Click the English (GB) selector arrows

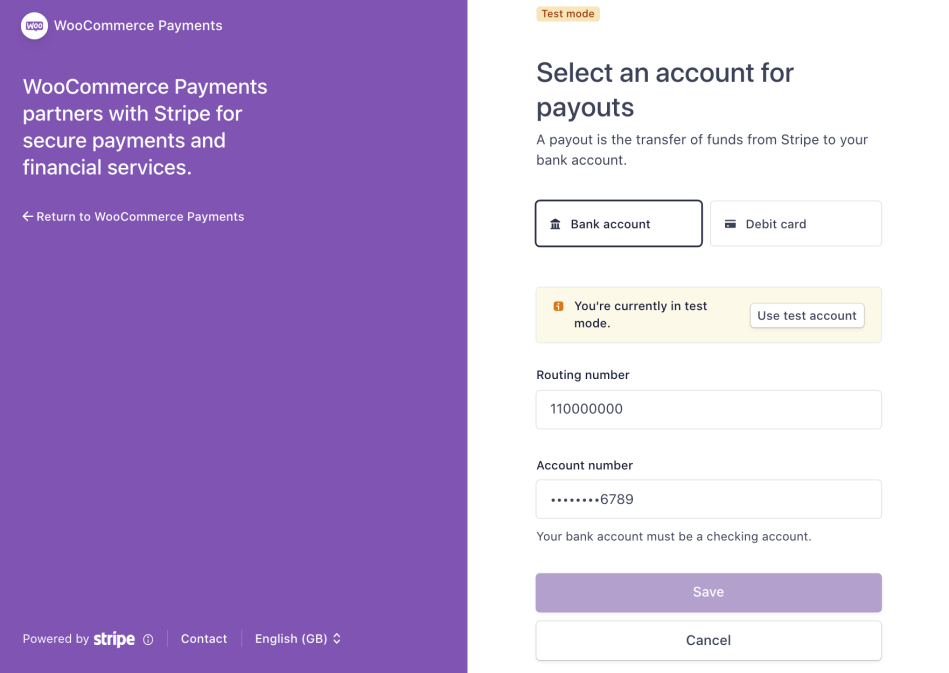point(337,639)
